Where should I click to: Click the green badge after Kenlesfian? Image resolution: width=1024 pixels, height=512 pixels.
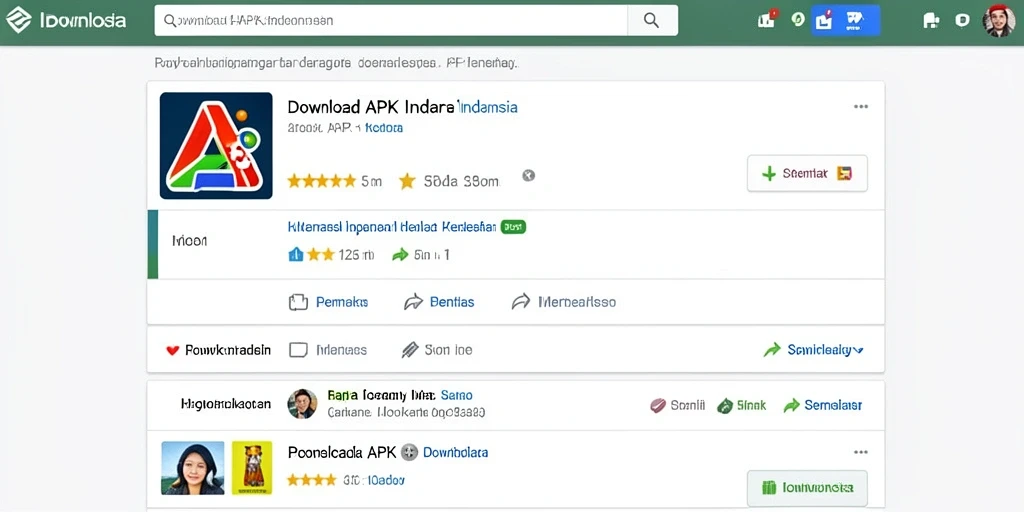(x=513, y=227)
